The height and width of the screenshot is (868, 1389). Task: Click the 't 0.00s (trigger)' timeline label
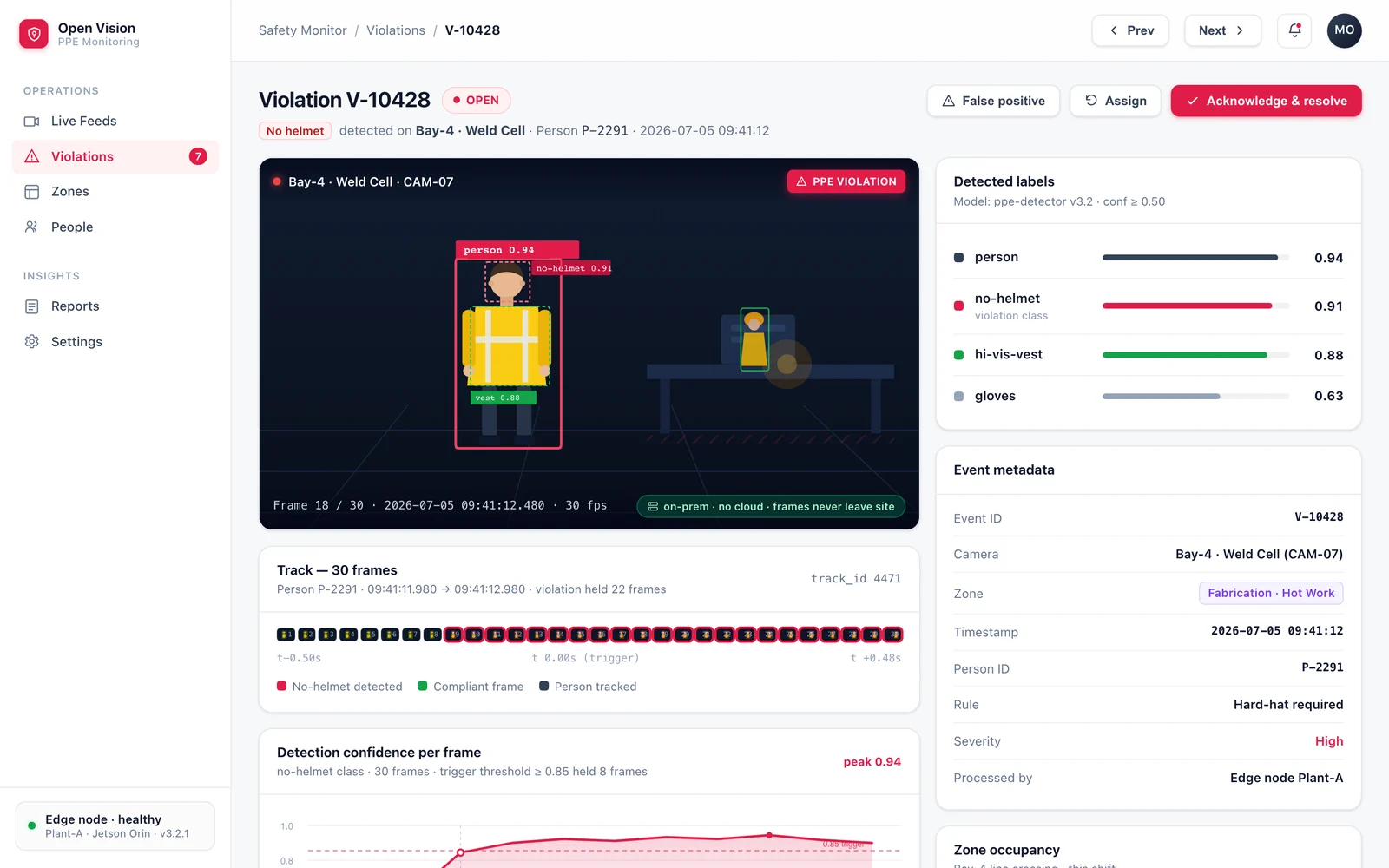click(586, 658)
